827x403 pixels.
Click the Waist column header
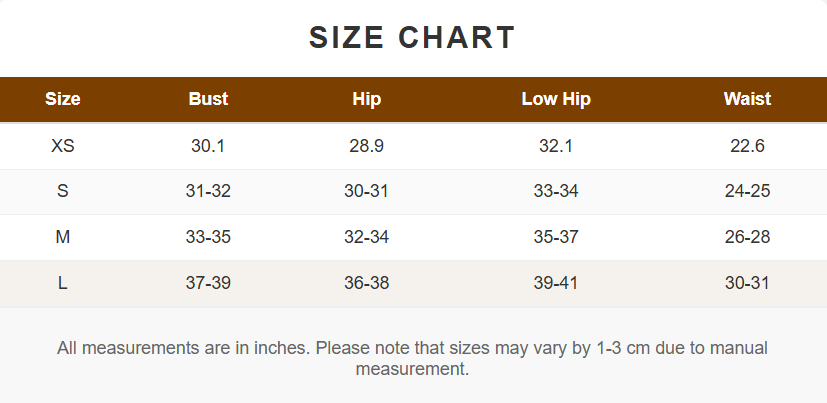click(747, 99)
